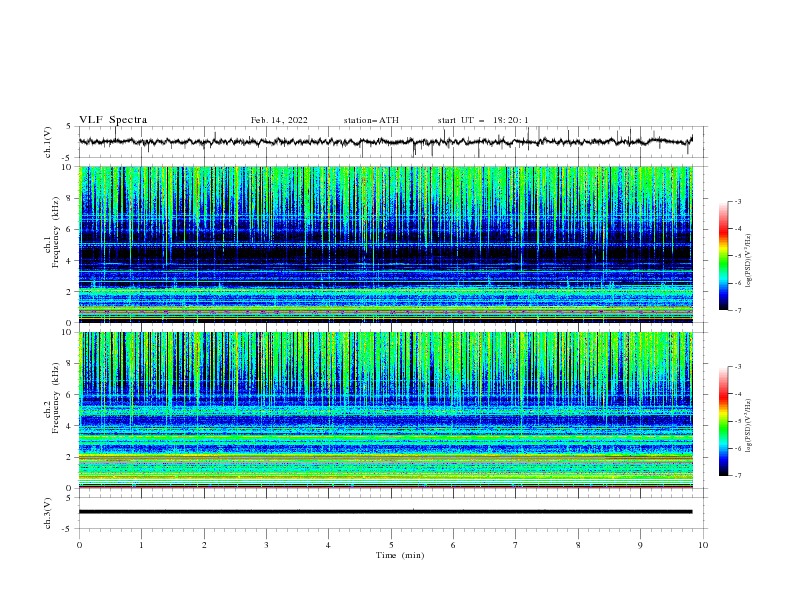Click time axis tick label "3"

[266, 545]
